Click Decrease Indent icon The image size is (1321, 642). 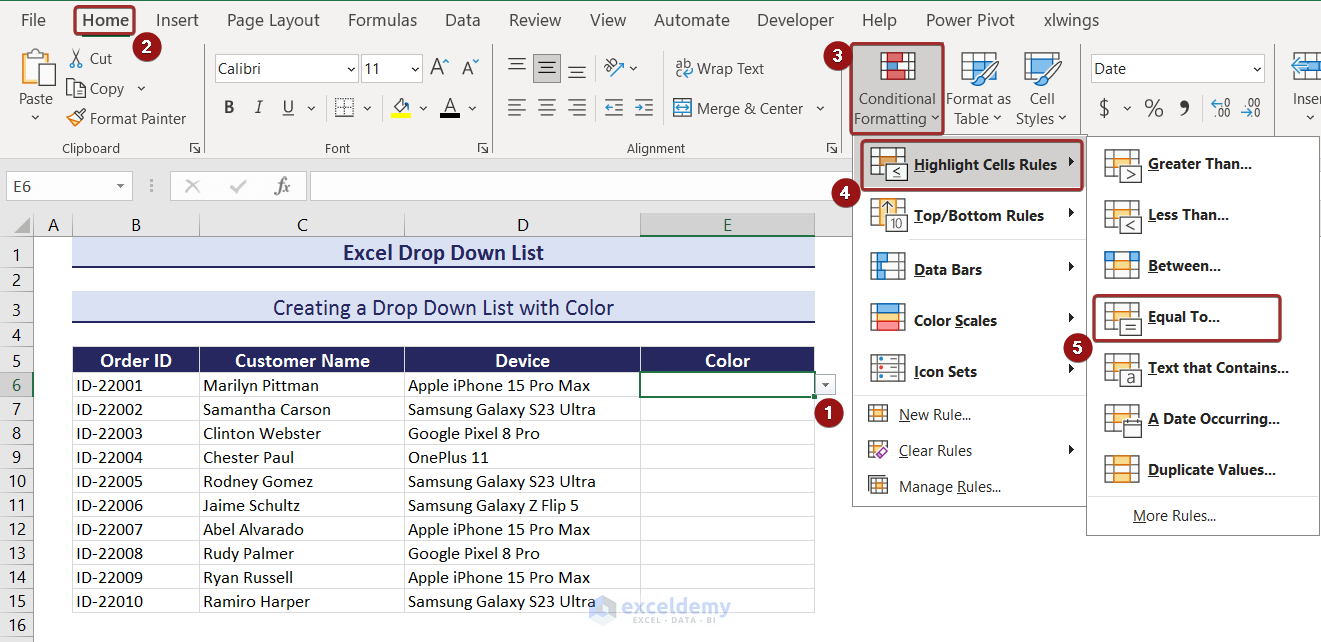(614, 108)
